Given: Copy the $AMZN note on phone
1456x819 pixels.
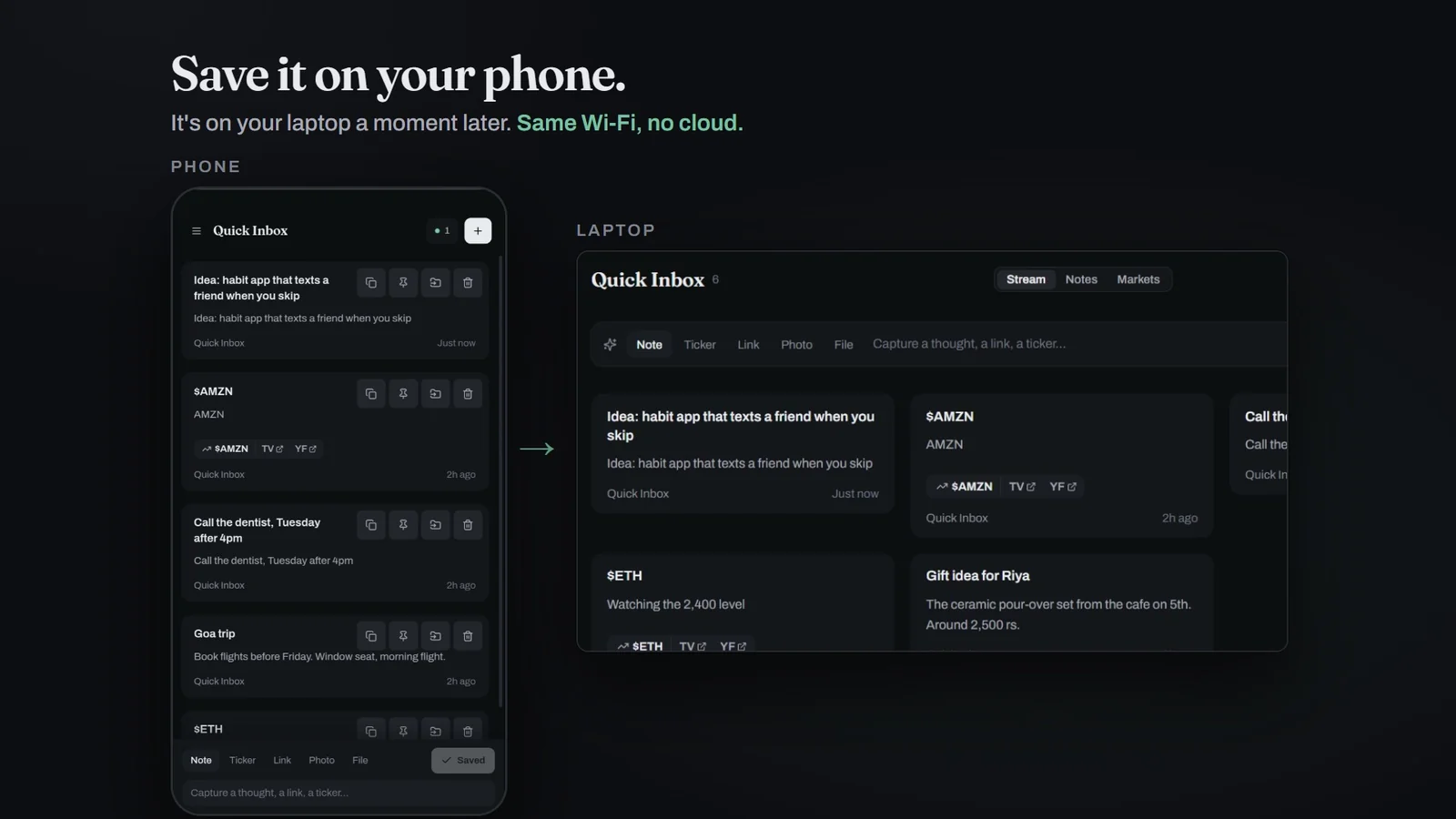Looking at the screenshot, I should (x=371, y=394).
